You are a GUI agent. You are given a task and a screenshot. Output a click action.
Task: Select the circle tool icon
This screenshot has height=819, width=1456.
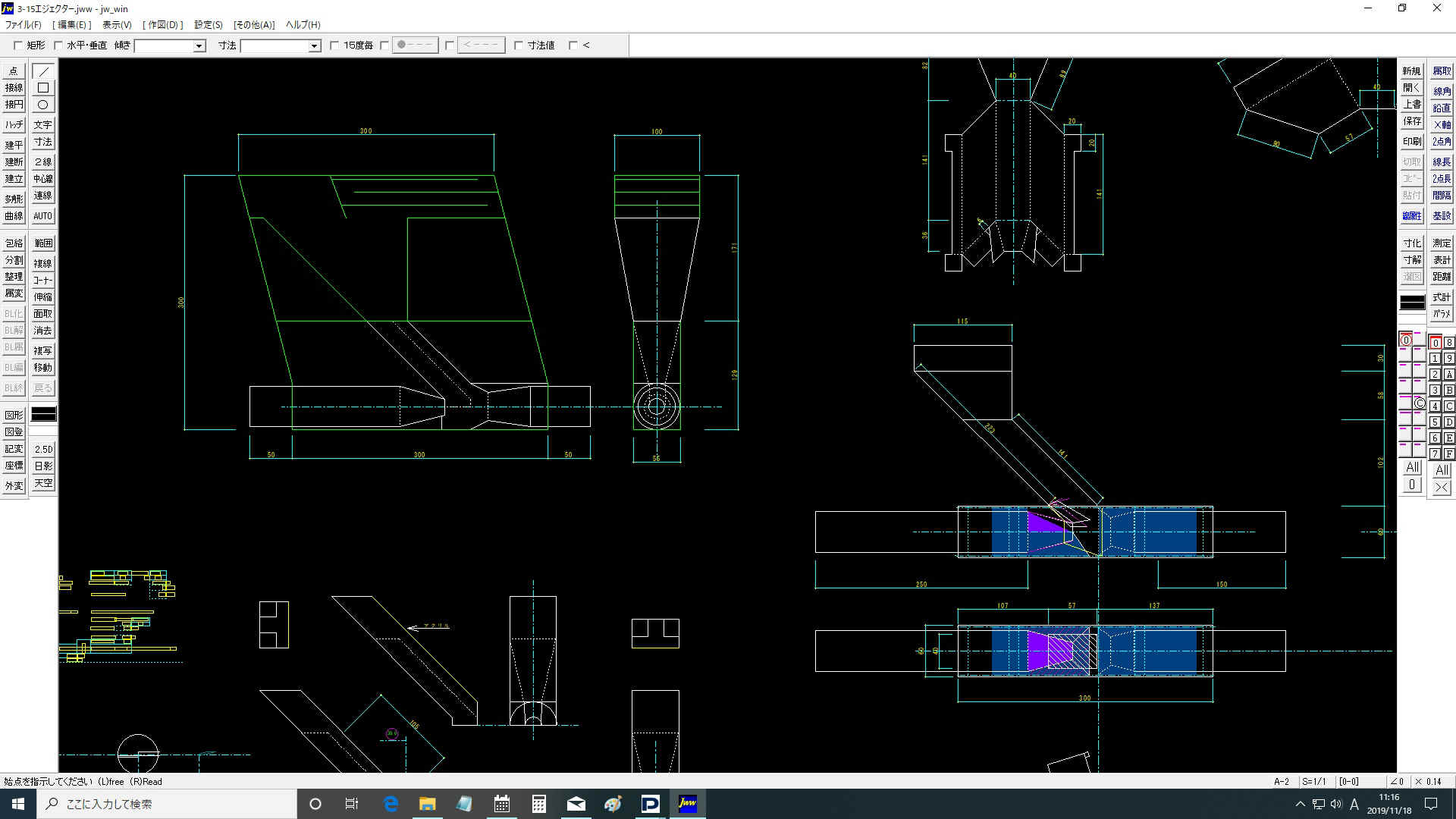pos(43,105)
